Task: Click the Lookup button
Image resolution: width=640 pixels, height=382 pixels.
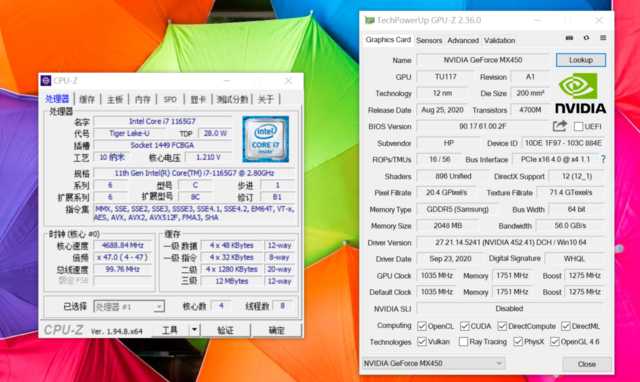Action: [581, 60]
